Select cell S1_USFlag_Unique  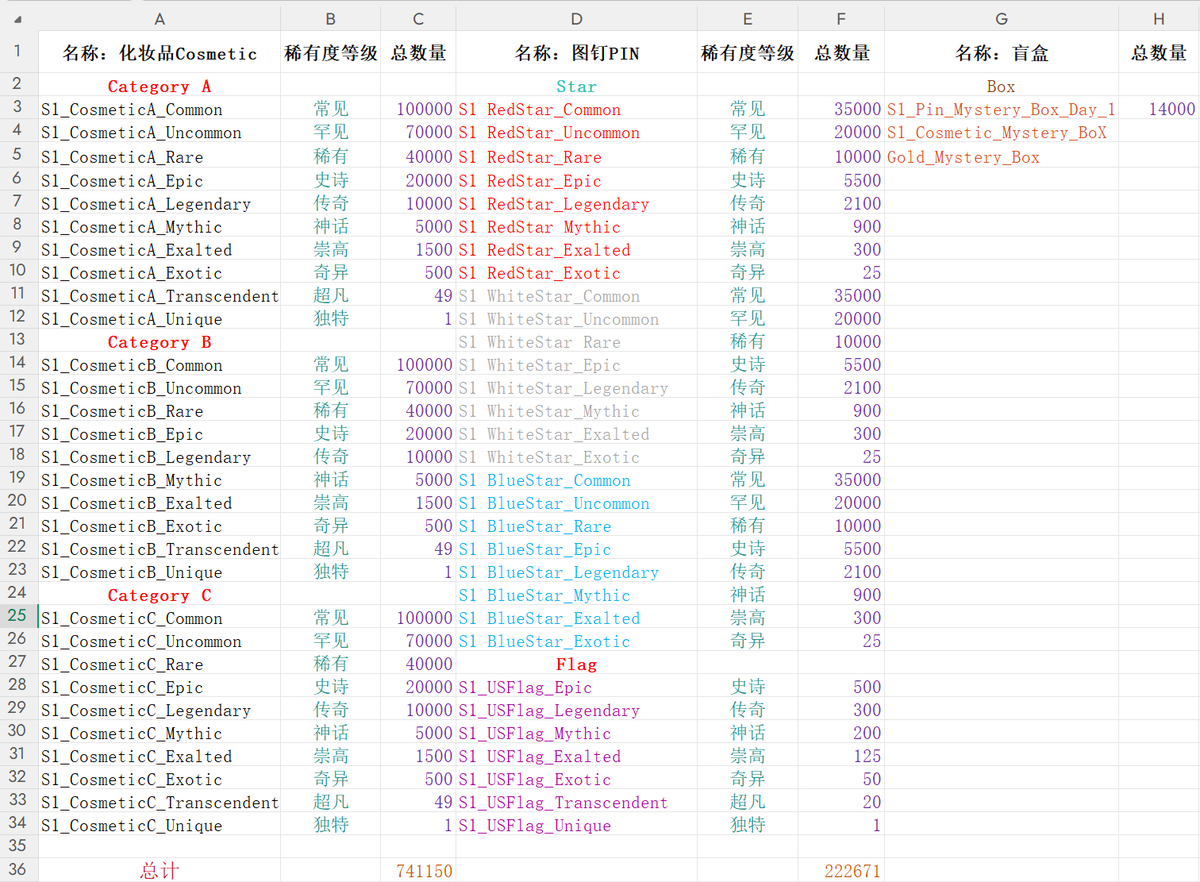pyautogui.click(x=577, y=825)
